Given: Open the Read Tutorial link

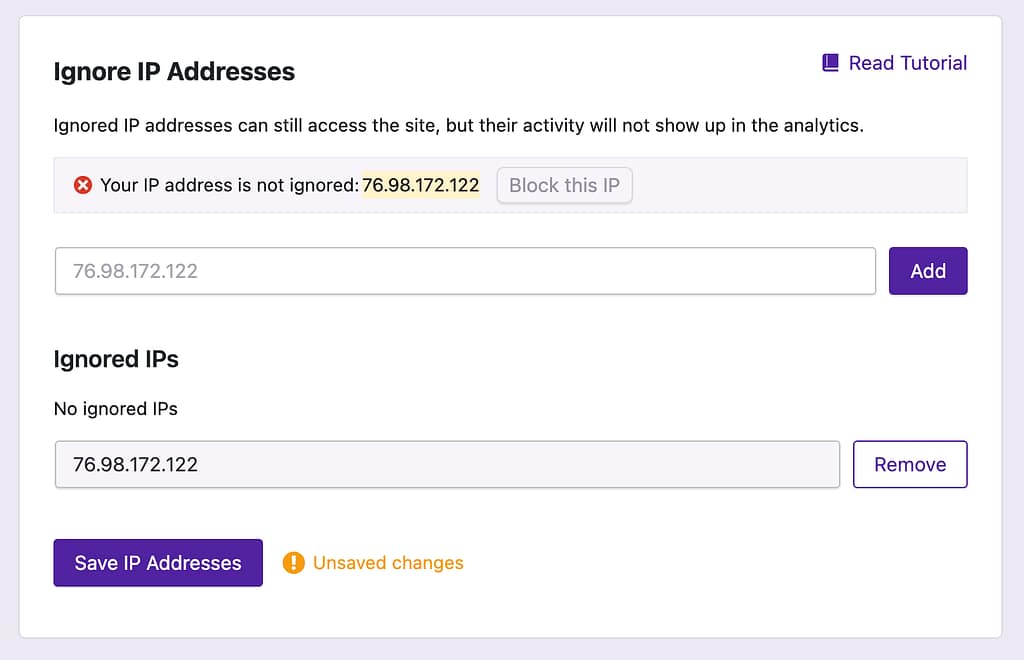Looking at the screenshot, I should point(907,63).
